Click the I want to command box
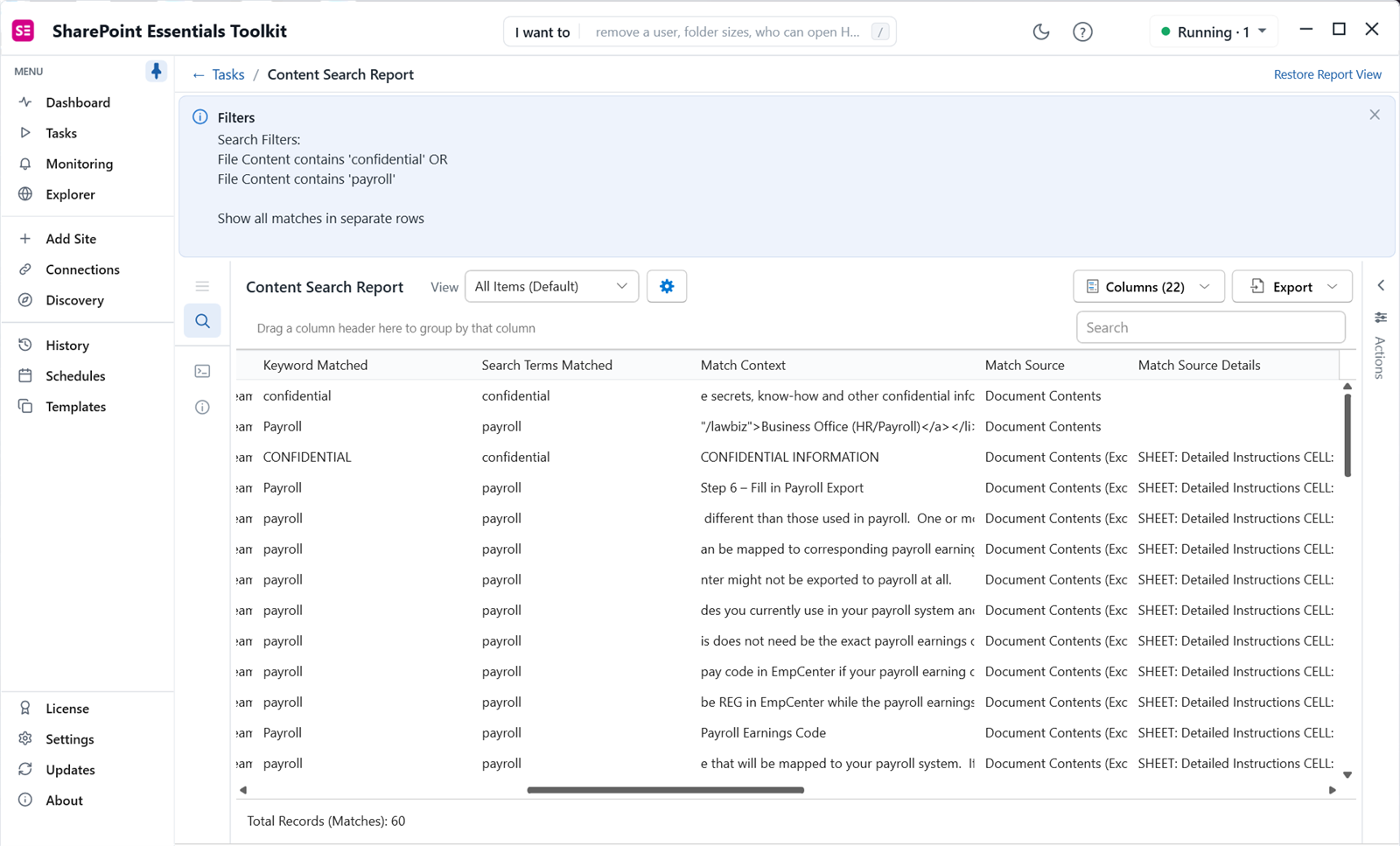Screen dimensions: 1400x846 700,31
